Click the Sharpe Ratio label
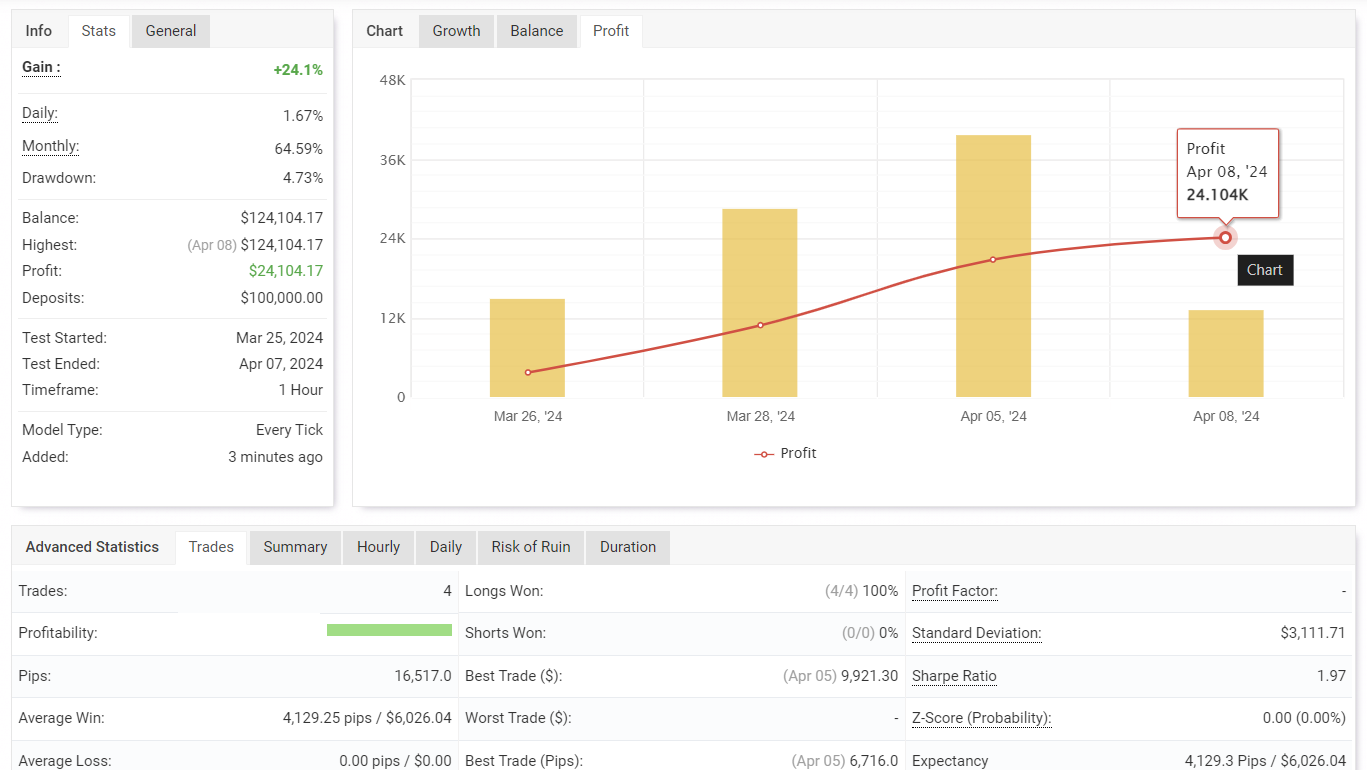This screenshot has width=1367, height=770. pyautogui.click(x=954, y=676)
